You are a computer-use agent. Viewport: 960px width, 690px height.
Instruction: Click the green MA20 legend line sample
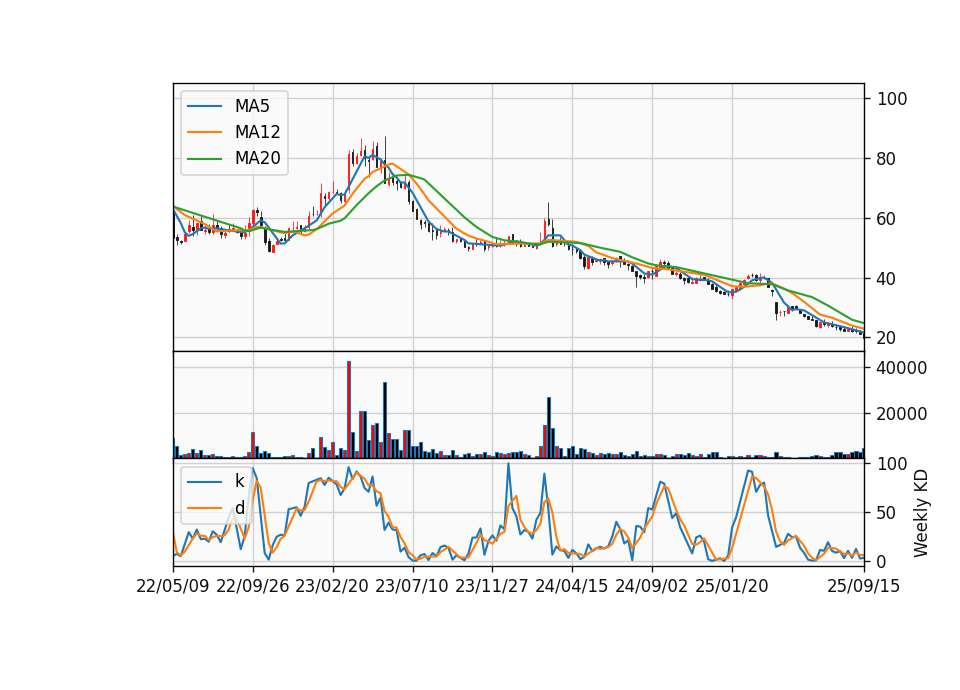coord(204,158)
